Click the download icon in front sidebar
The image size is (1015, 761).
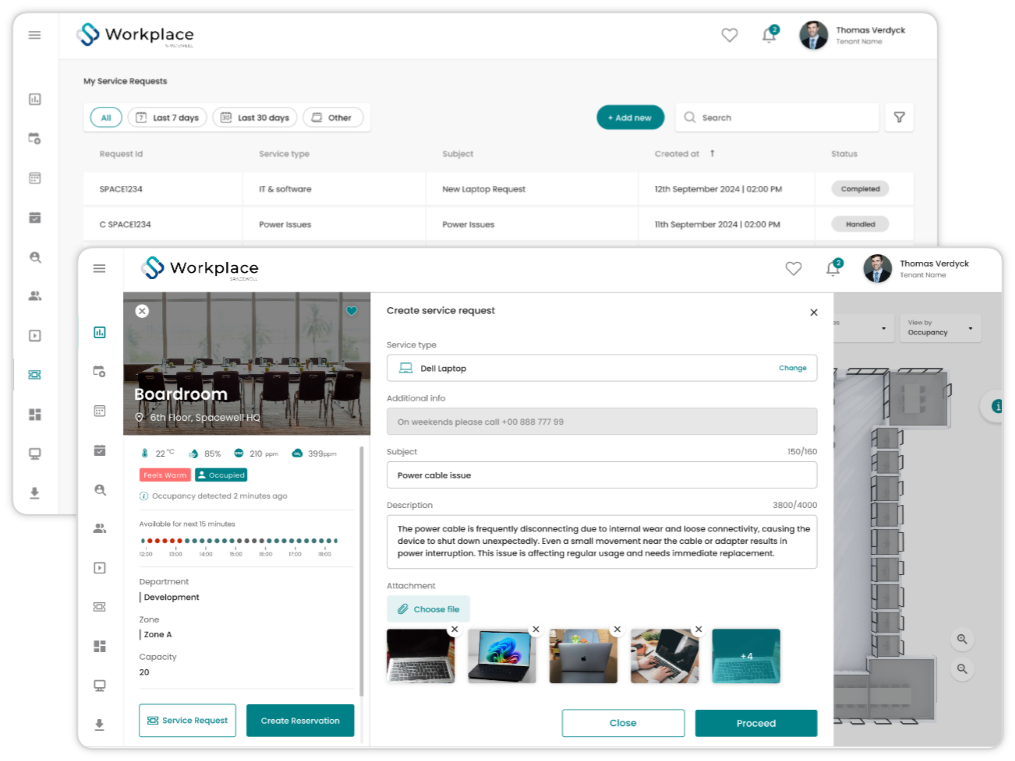pos(99,724)
